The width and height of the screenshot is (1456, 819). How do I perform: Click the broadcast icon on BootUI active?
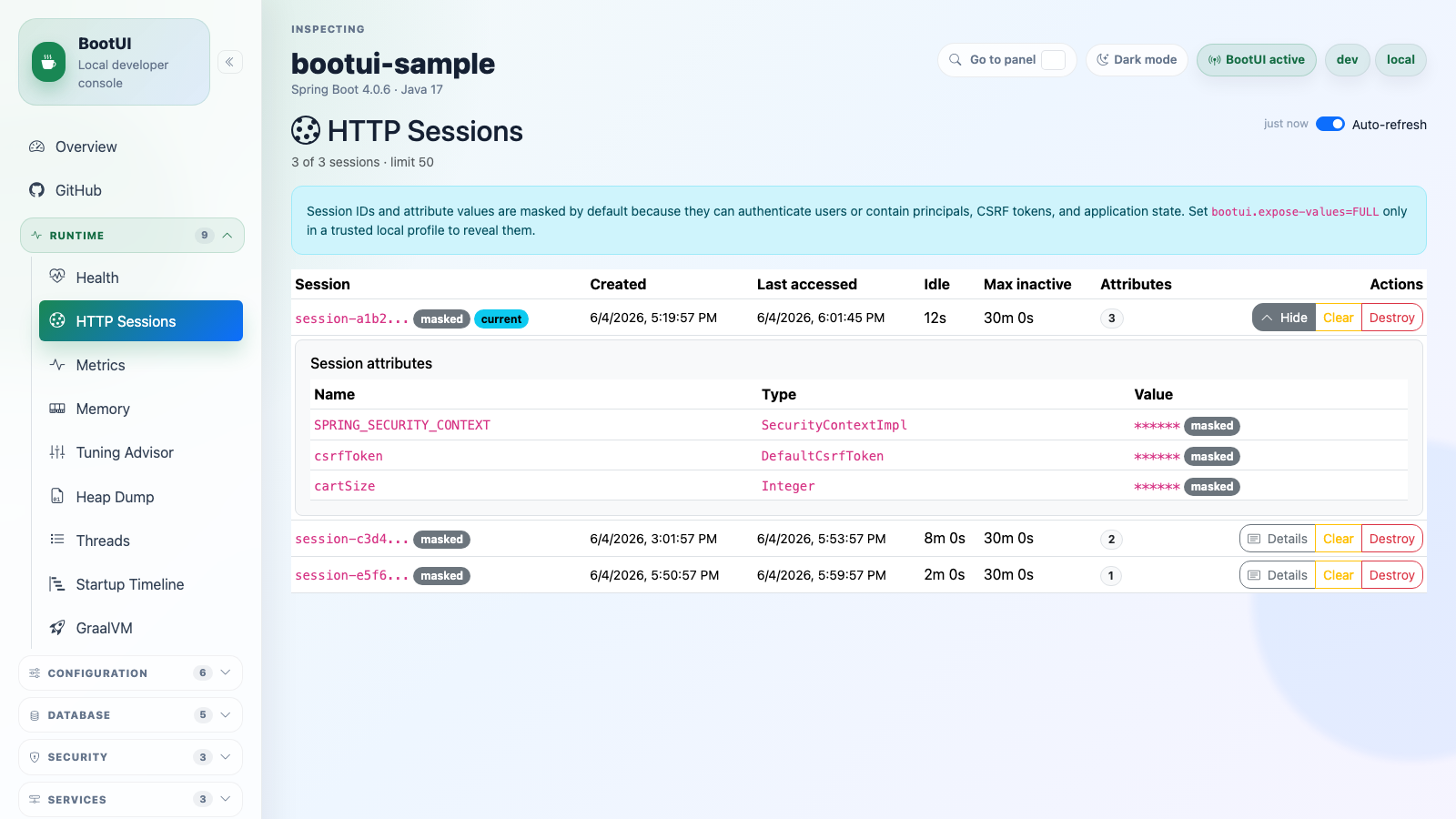pos(1215,60)
